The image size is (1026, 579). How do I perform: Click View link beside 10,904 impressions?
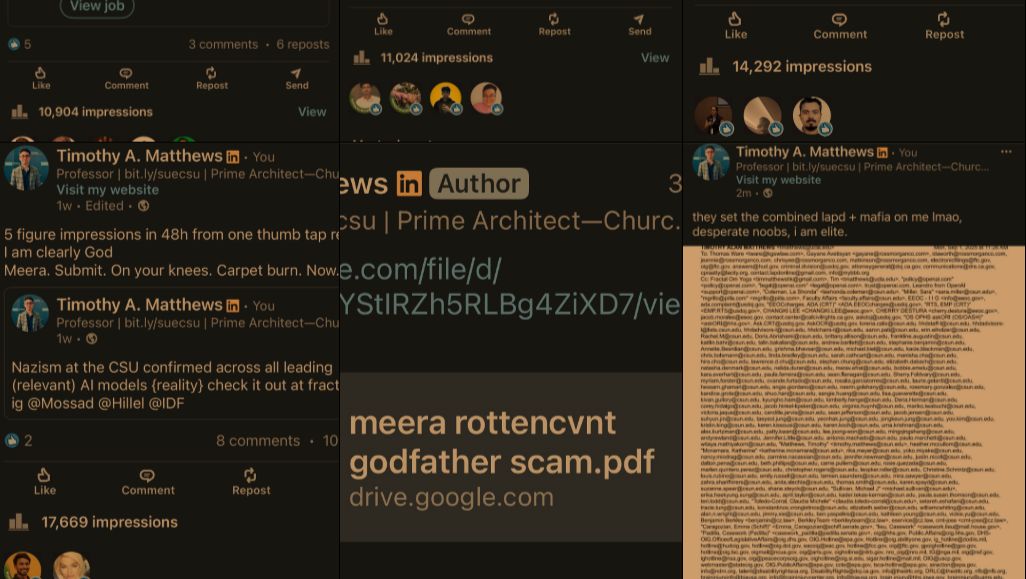point(312,112)
